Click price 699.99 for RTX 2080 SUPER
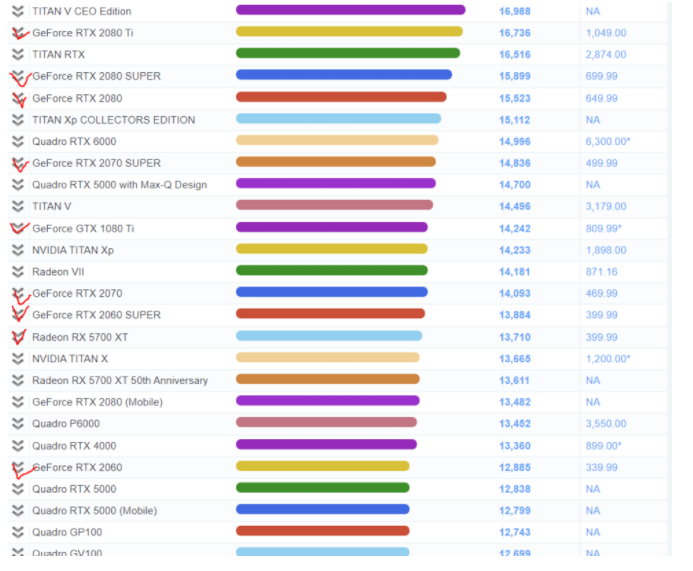 tap(602, 76)
